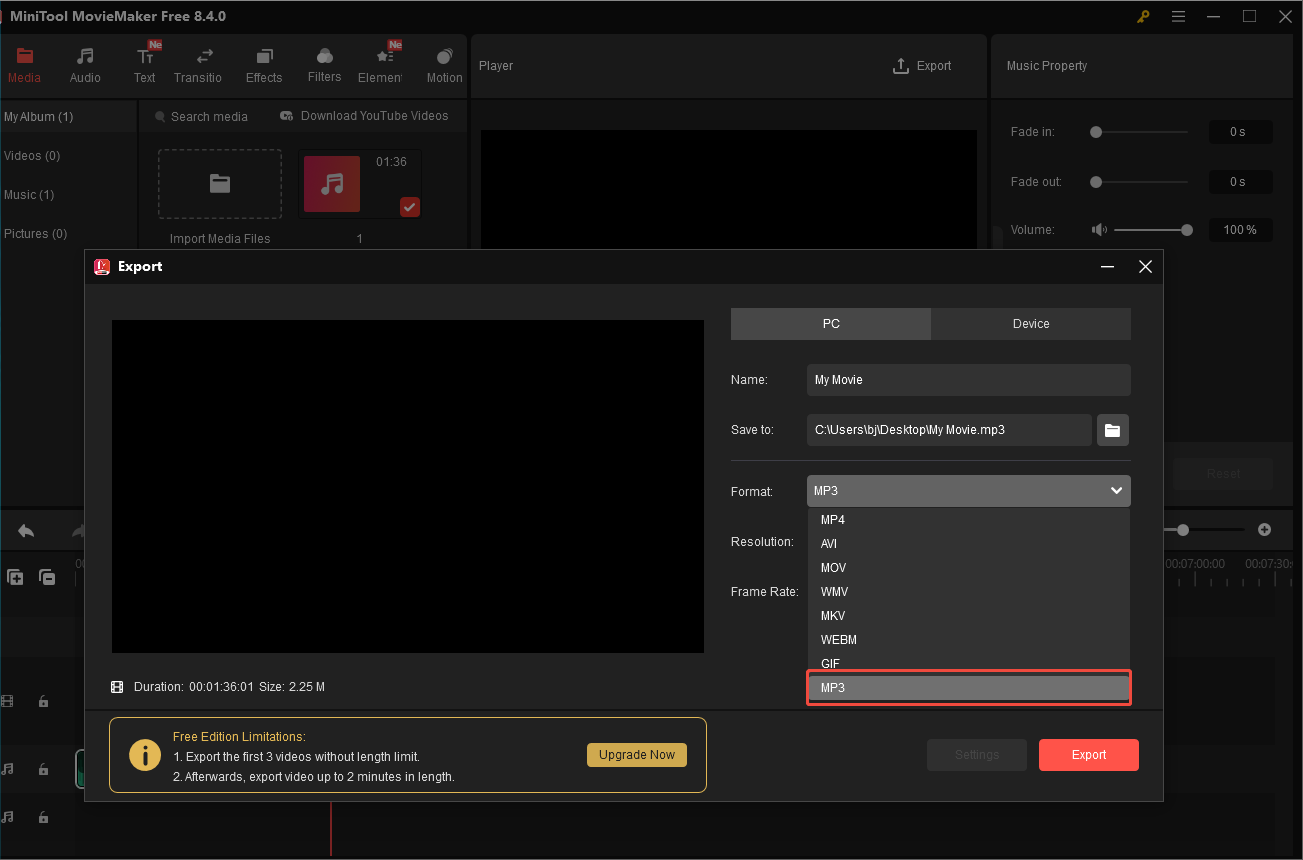
Task: Uncheck the imported music clip's checkmark
Action: pos(409,207)
